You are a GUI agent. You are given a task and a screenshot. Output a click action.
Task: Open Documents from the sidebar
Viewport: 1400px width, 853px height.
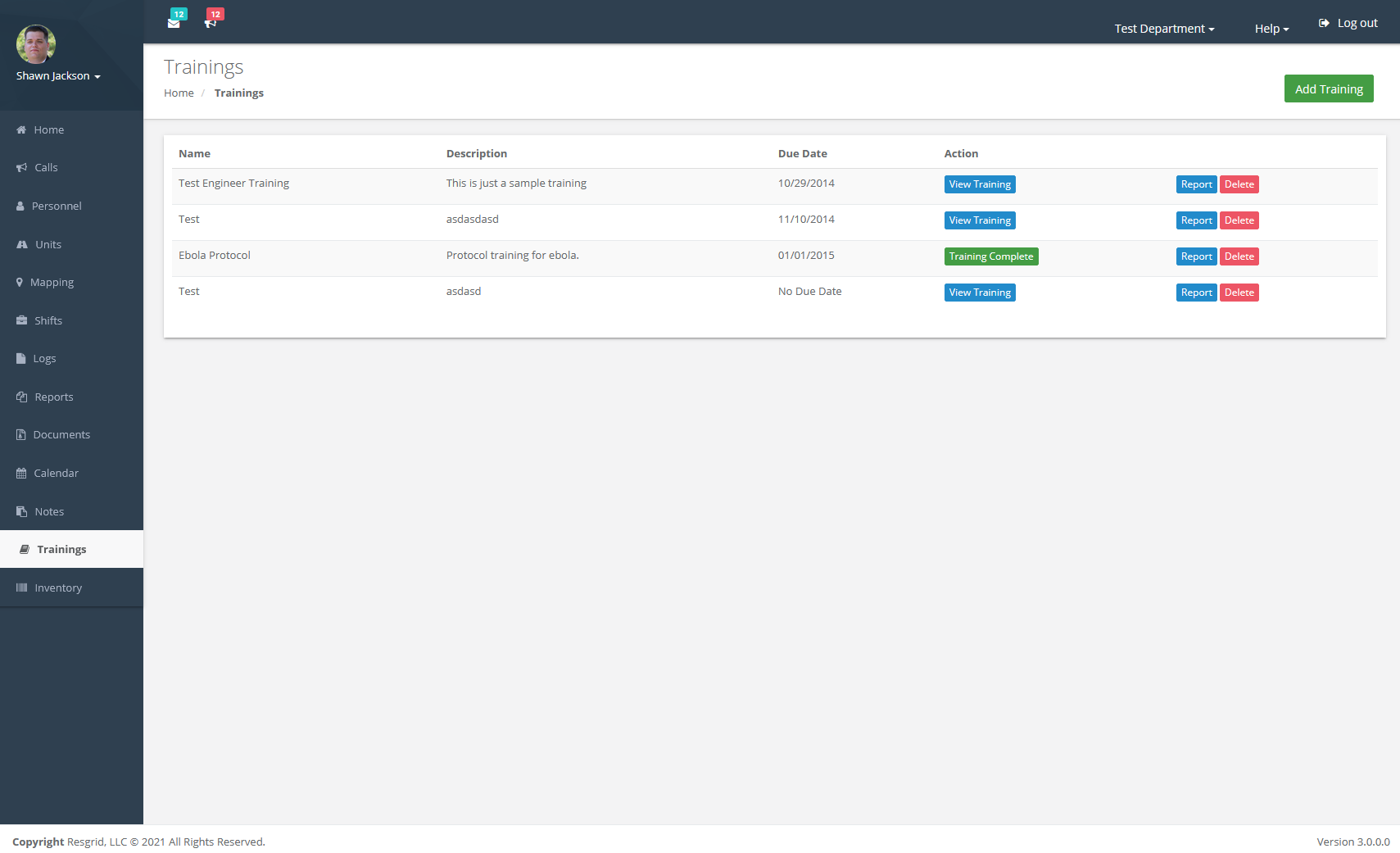click(61, 435)
